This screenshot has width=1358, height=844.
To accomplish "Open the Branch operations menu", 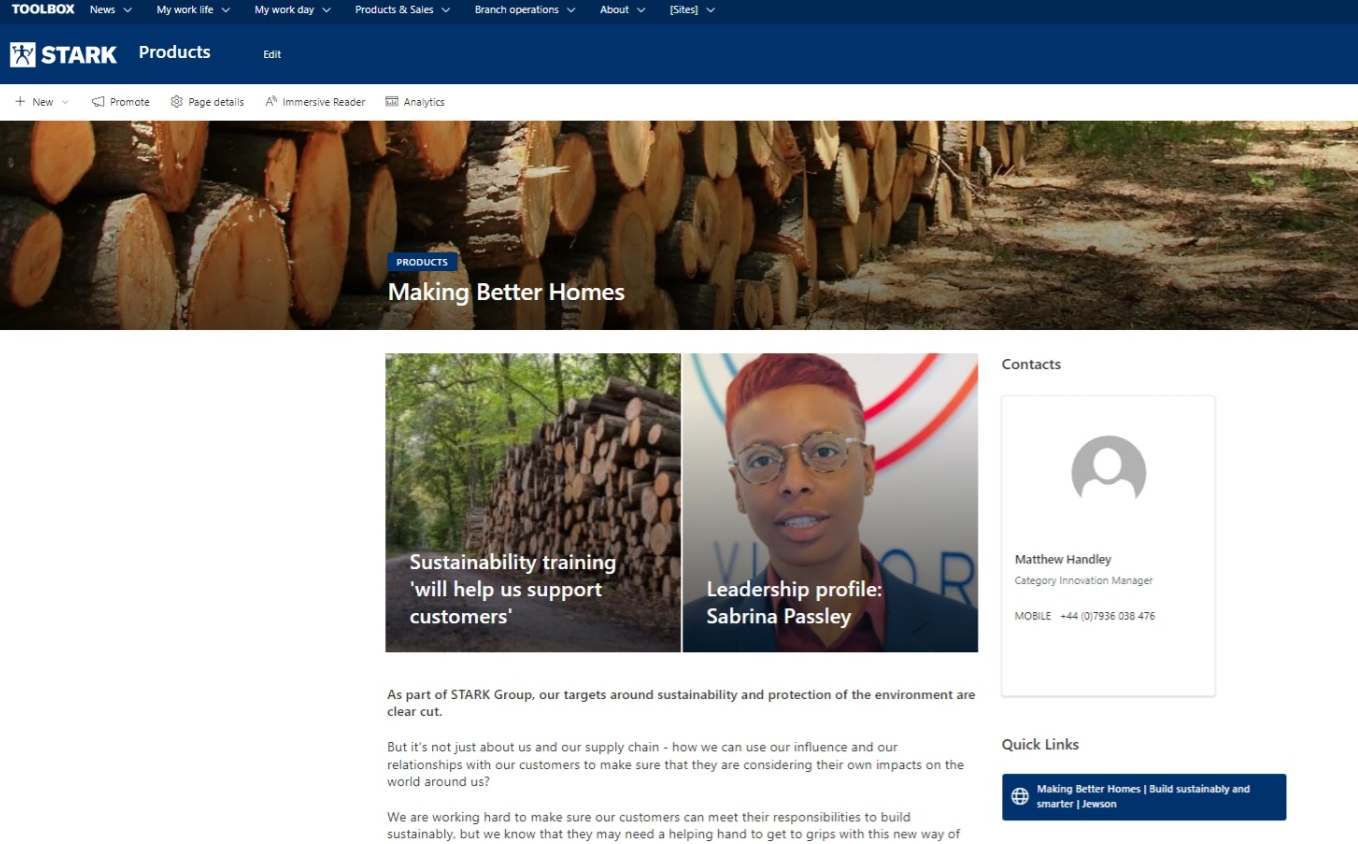I will click(516, 10).
